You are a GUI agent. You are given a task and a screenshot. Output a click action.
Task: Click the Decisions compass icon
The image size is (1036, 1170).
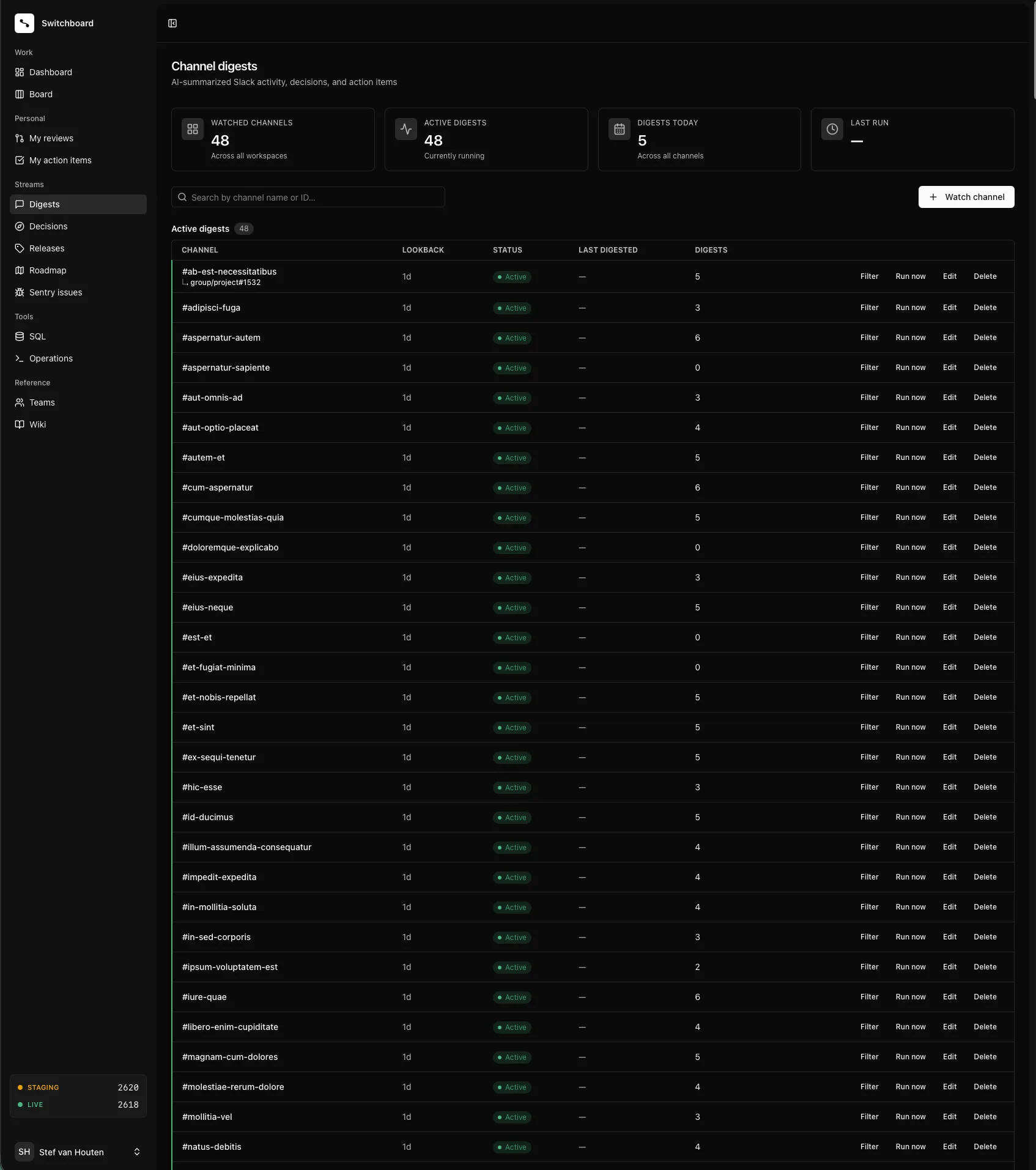[x=20, y=226]
